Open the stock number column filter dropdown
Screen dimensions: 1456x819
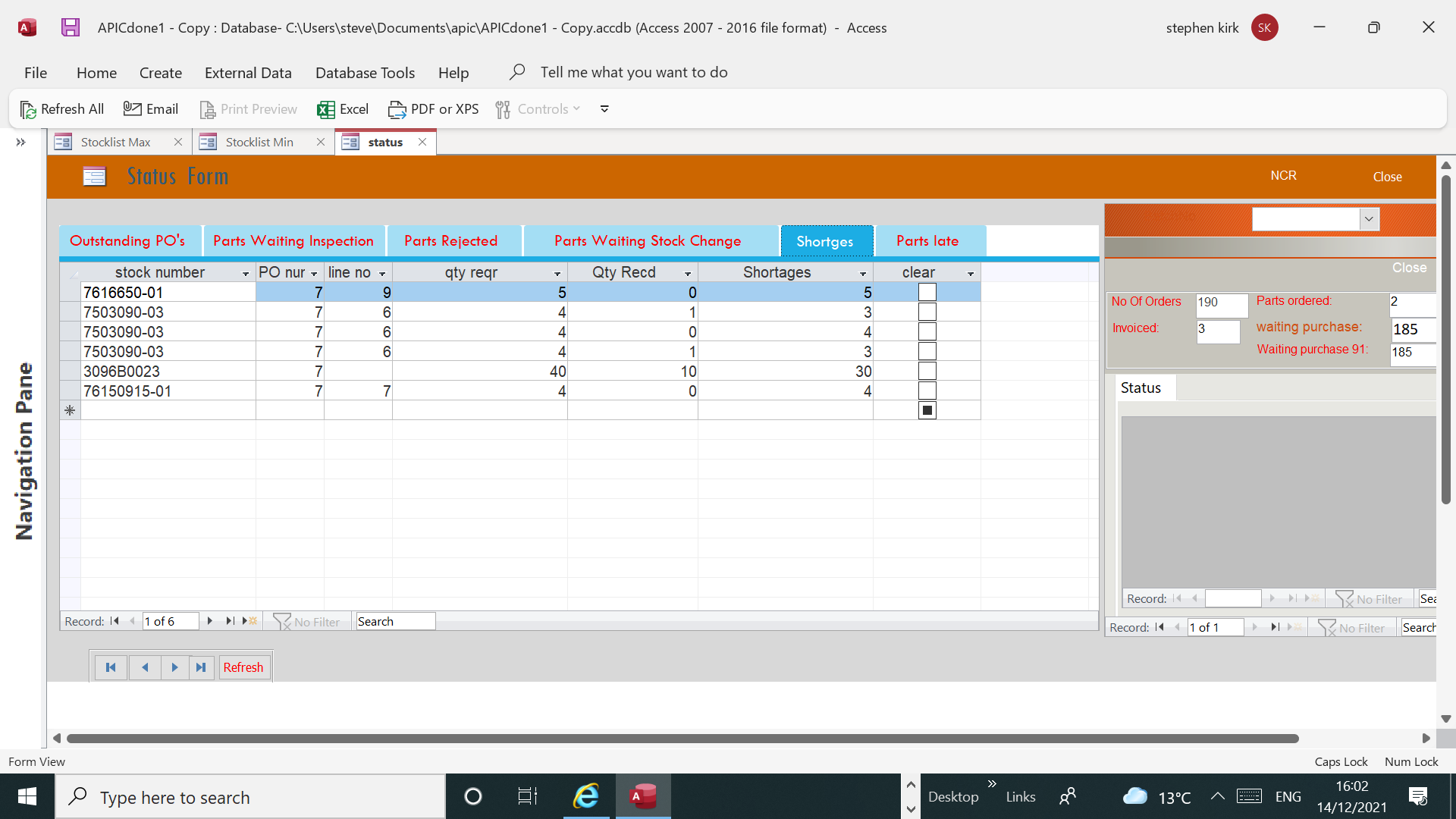tap(246, 273)
